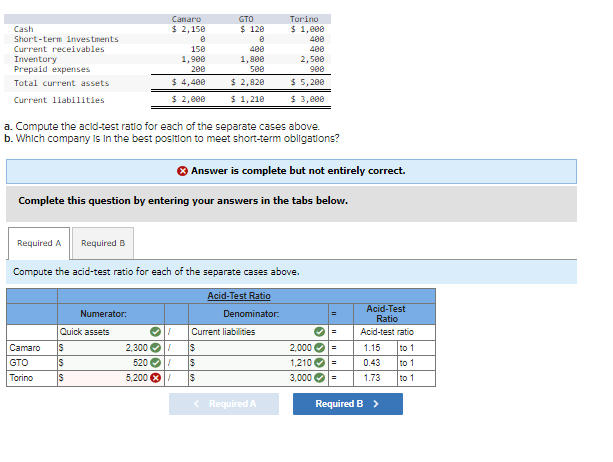Click the Camaro cash value $ 2,150
The width and height of the screenshot is (613, 462).
[x=188, y=29]
